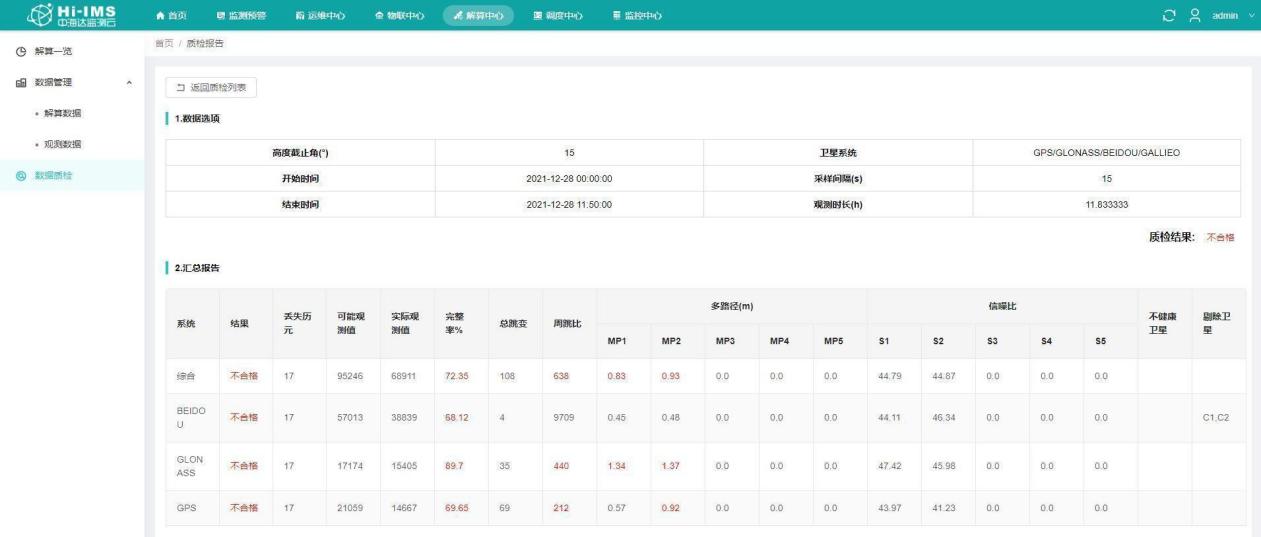Click the user avatar icon
Screen dimensions: 1261x537
pyautogui.click(x=1193, y=16)
